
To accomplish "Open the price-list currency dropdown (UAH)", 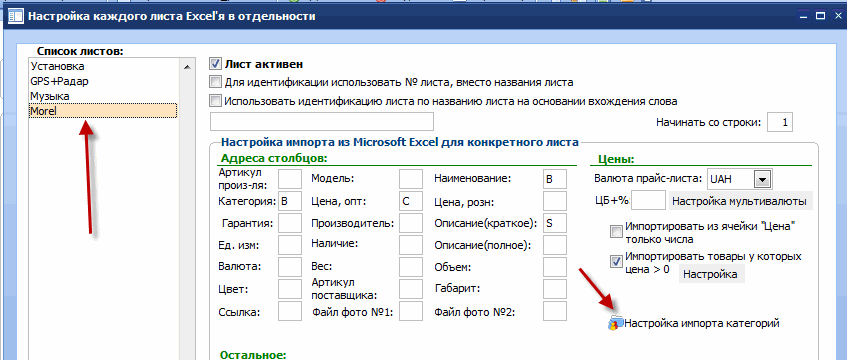I will [762, 179].
